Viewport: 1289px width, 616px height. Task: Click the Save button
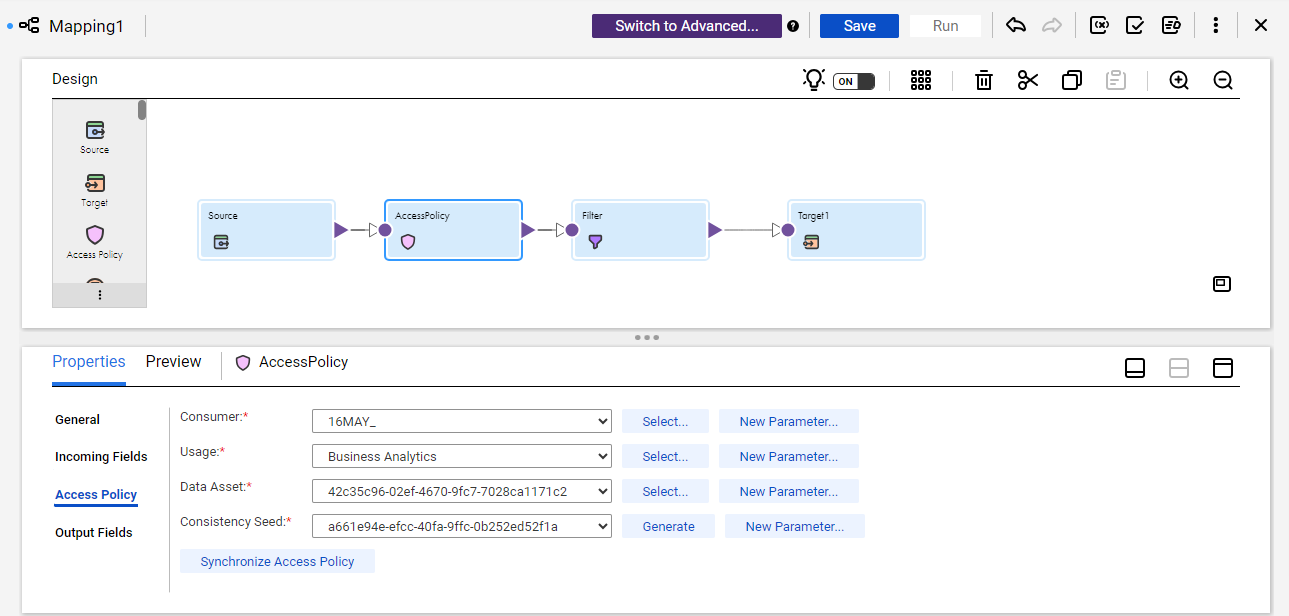click(x=859, y=26)
